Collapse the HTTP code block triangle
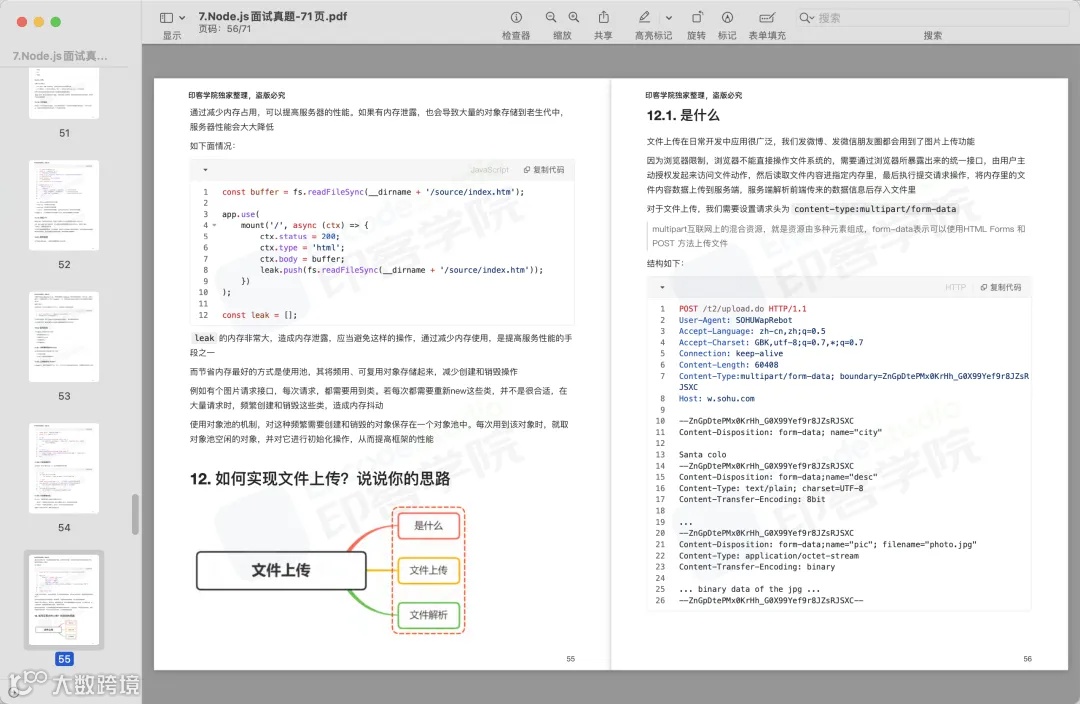Viewport: 1080px width, 704px height. [663, 287]
